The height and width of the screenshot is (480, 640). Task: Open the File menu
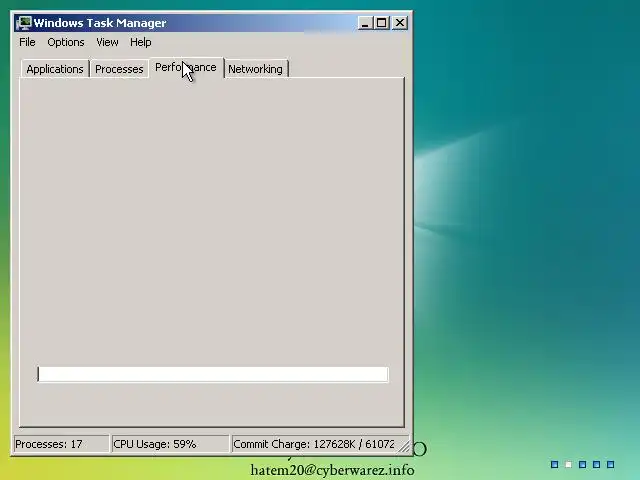coord(27,42)
